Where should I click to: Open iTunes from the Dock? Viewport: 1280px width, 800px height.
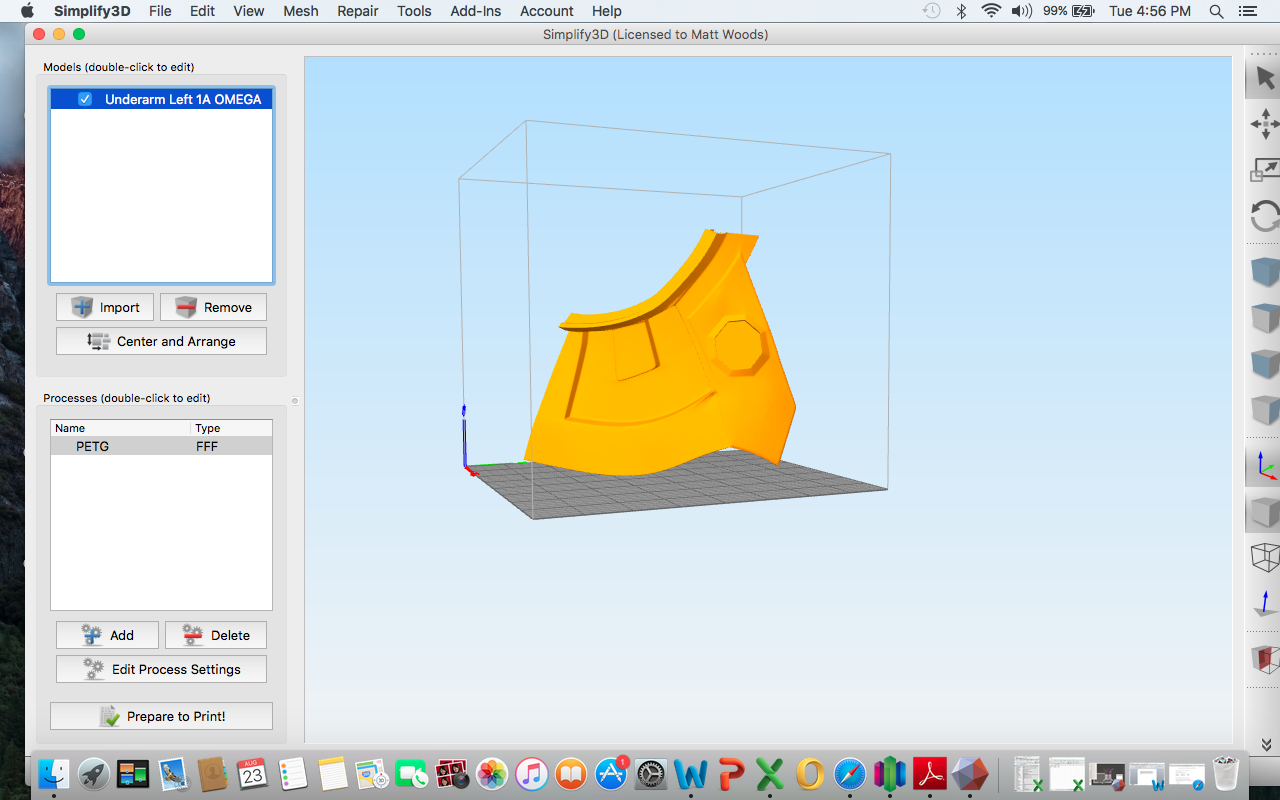pyautogui.click(x=531, y=774)
